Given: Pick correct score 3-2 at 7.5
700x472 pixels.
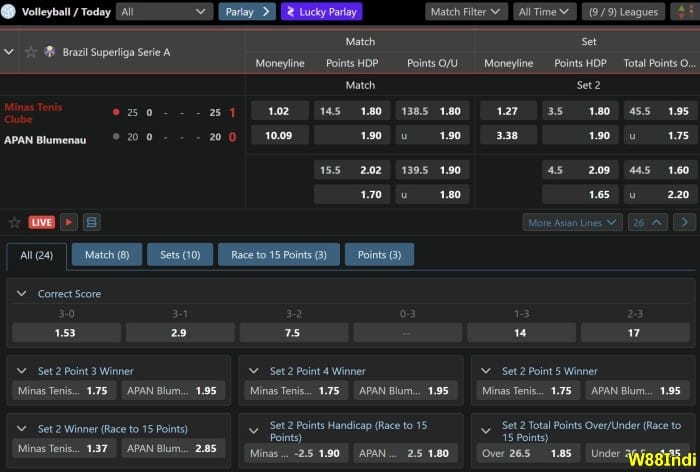Looking at the screenshot, I should click(x=294, y=333).
